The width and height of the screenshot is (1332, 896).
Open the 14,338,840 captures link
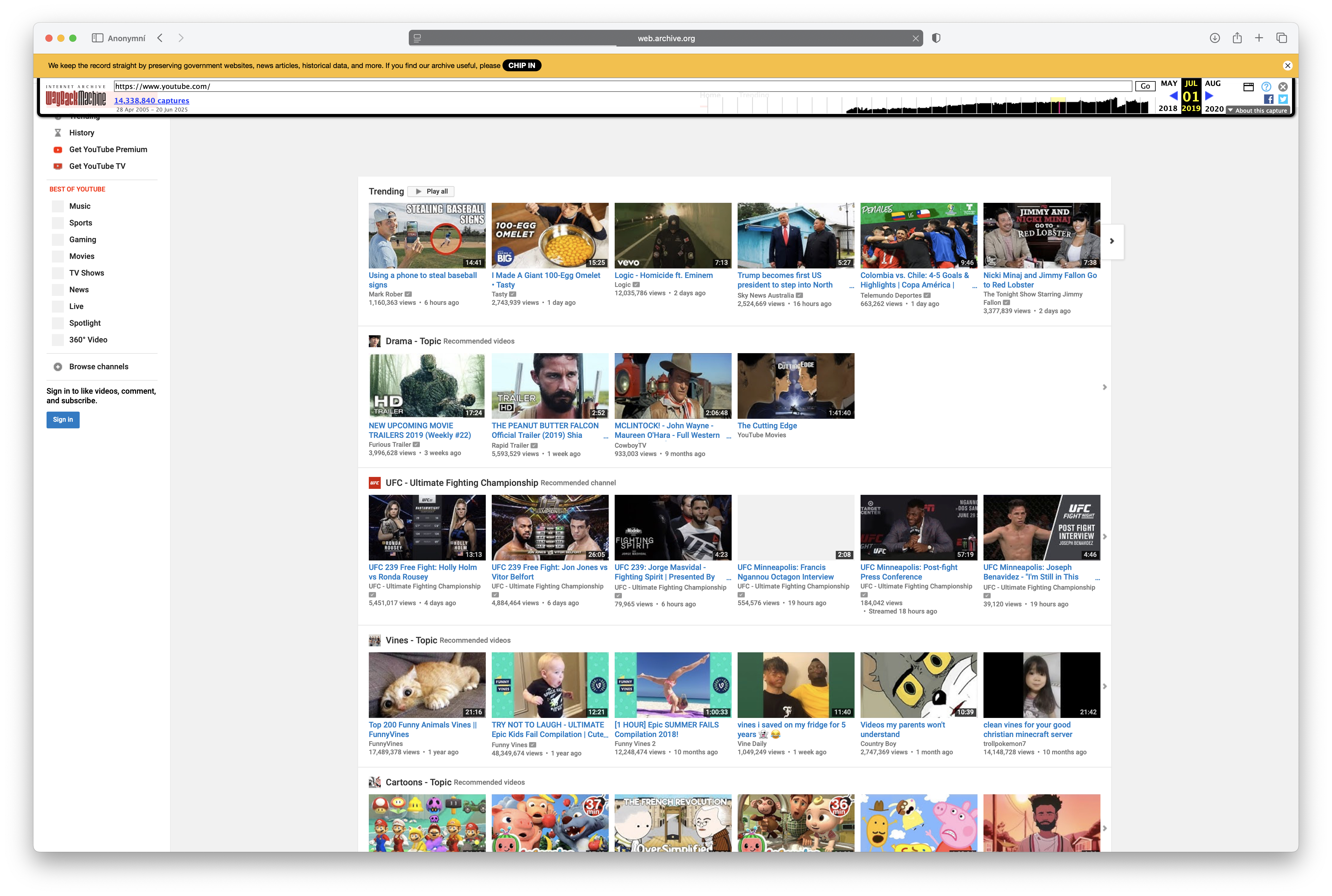point(152,101)
